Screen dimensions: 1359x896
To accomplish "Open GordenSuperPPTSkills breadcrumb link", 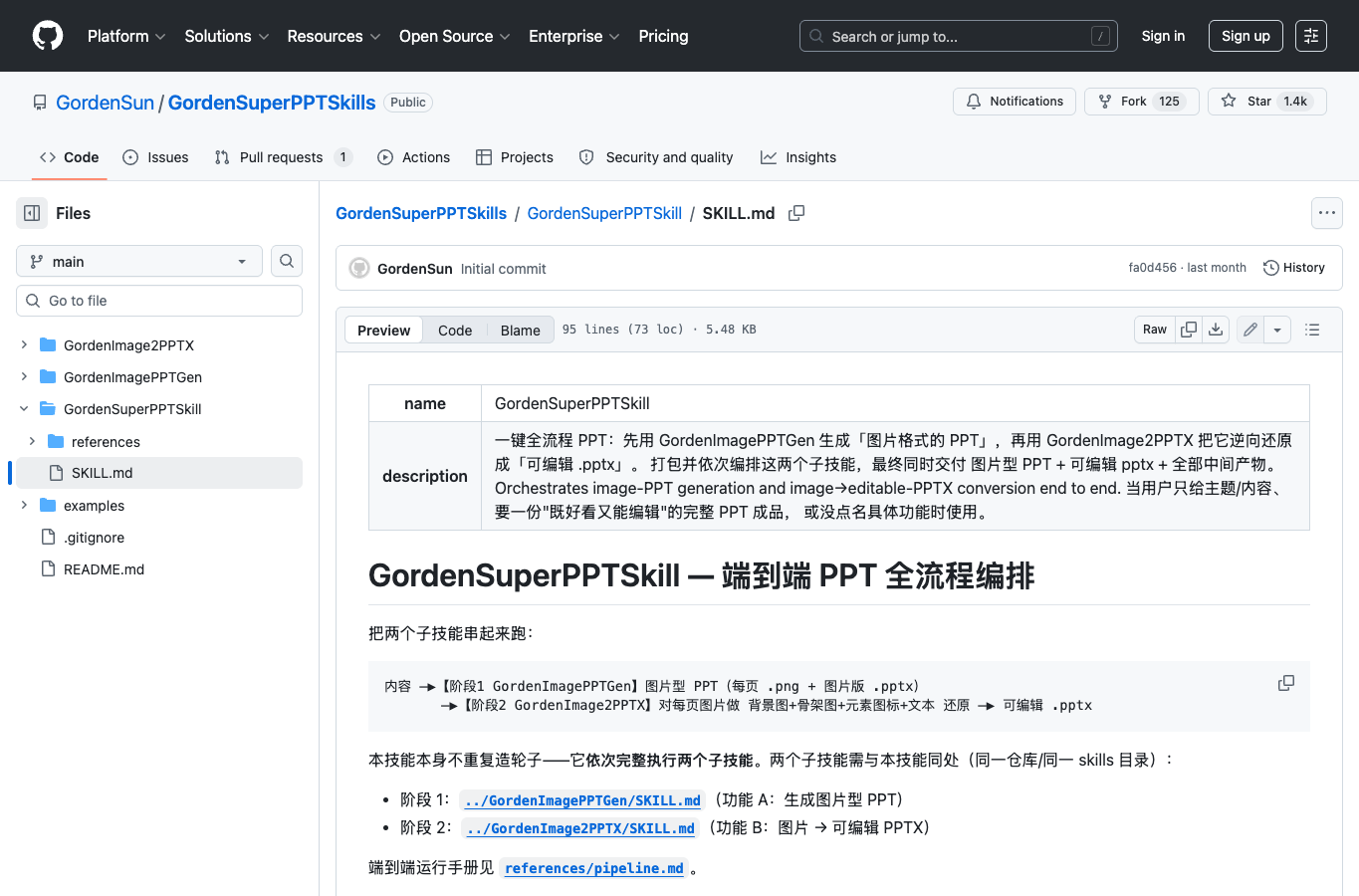I will 421,213.
